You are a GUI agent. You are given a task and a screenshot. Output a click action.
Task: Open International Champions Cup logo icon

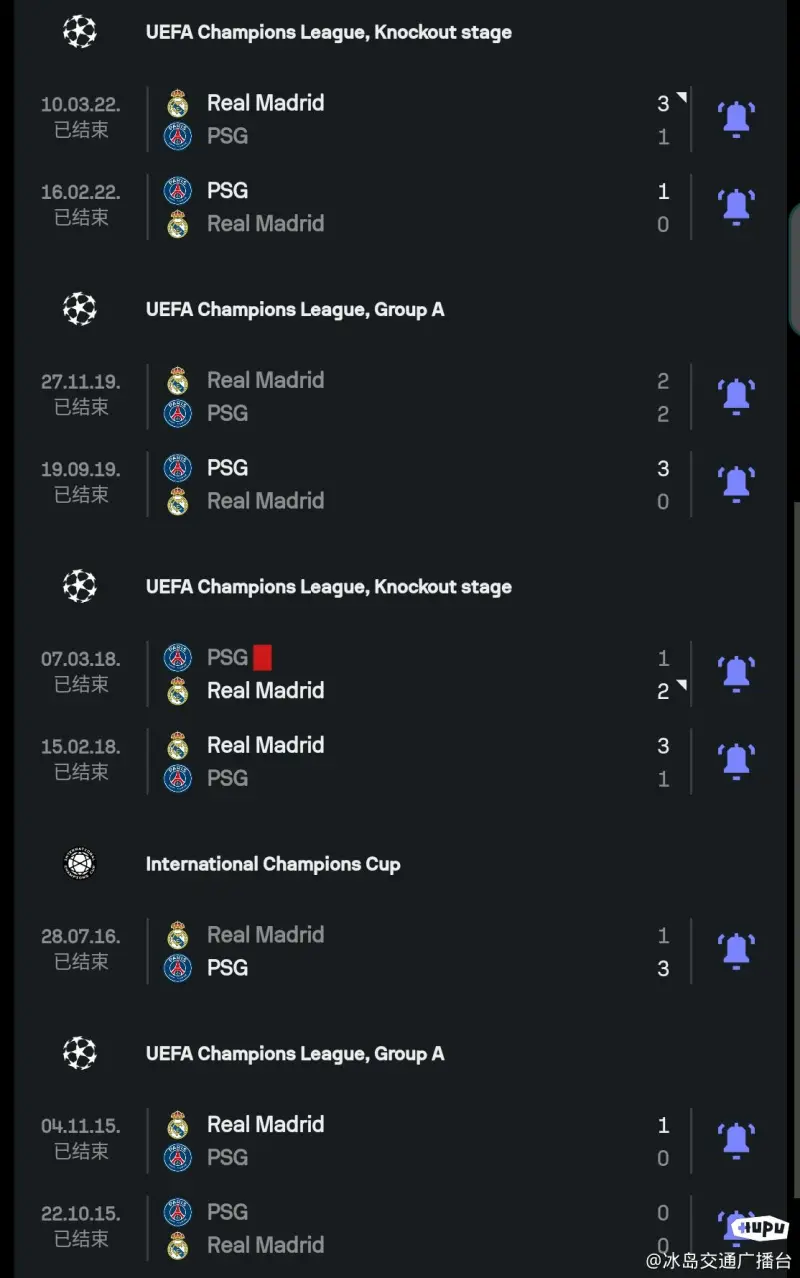pyautogui.click(x=79, y=864)
